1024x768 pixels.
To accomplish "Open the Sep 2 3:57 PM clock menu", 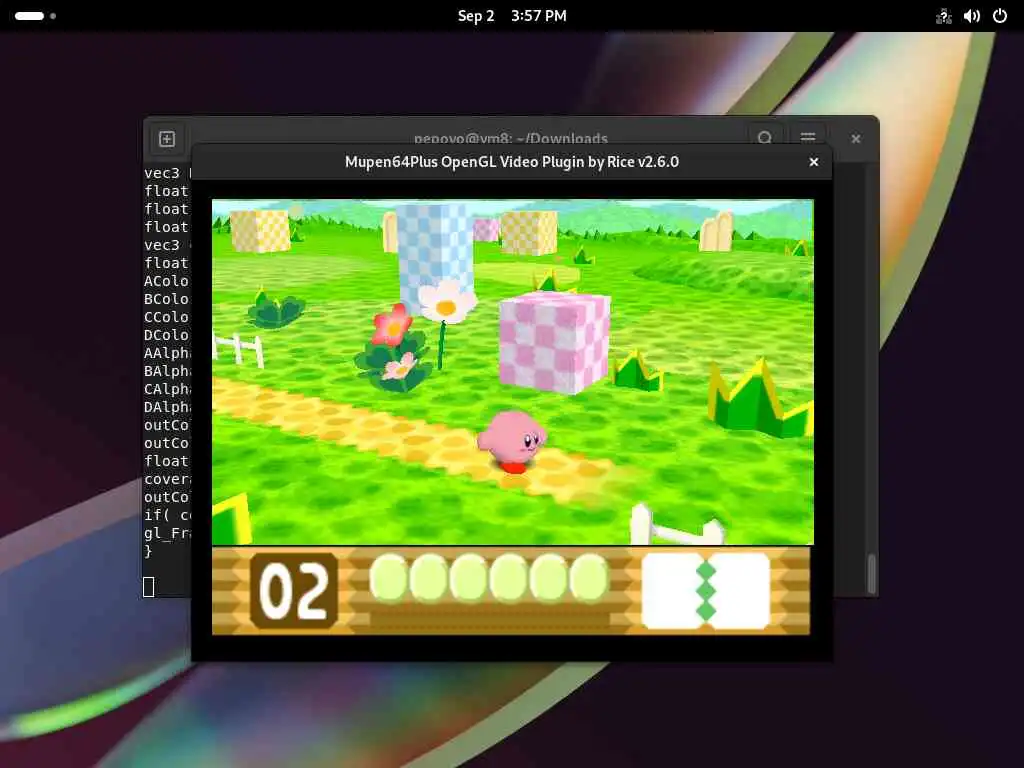I will [512, 16].
